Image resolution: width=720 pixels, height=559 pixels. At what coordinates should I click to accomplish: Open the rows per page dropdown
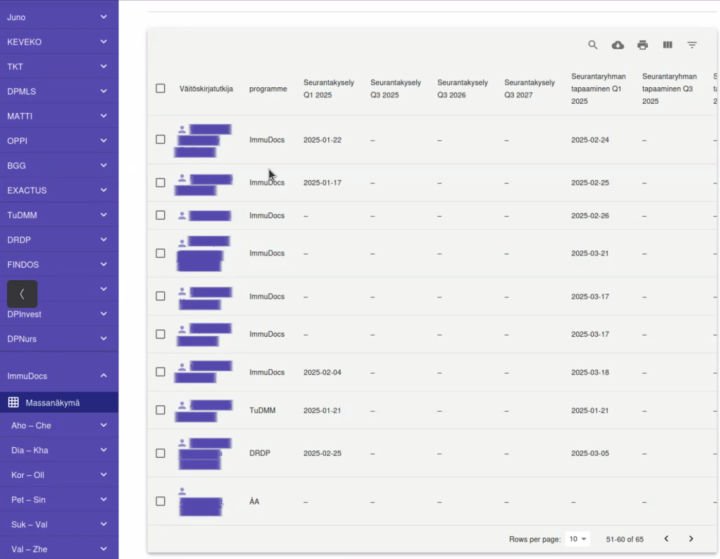click(577, 539)
